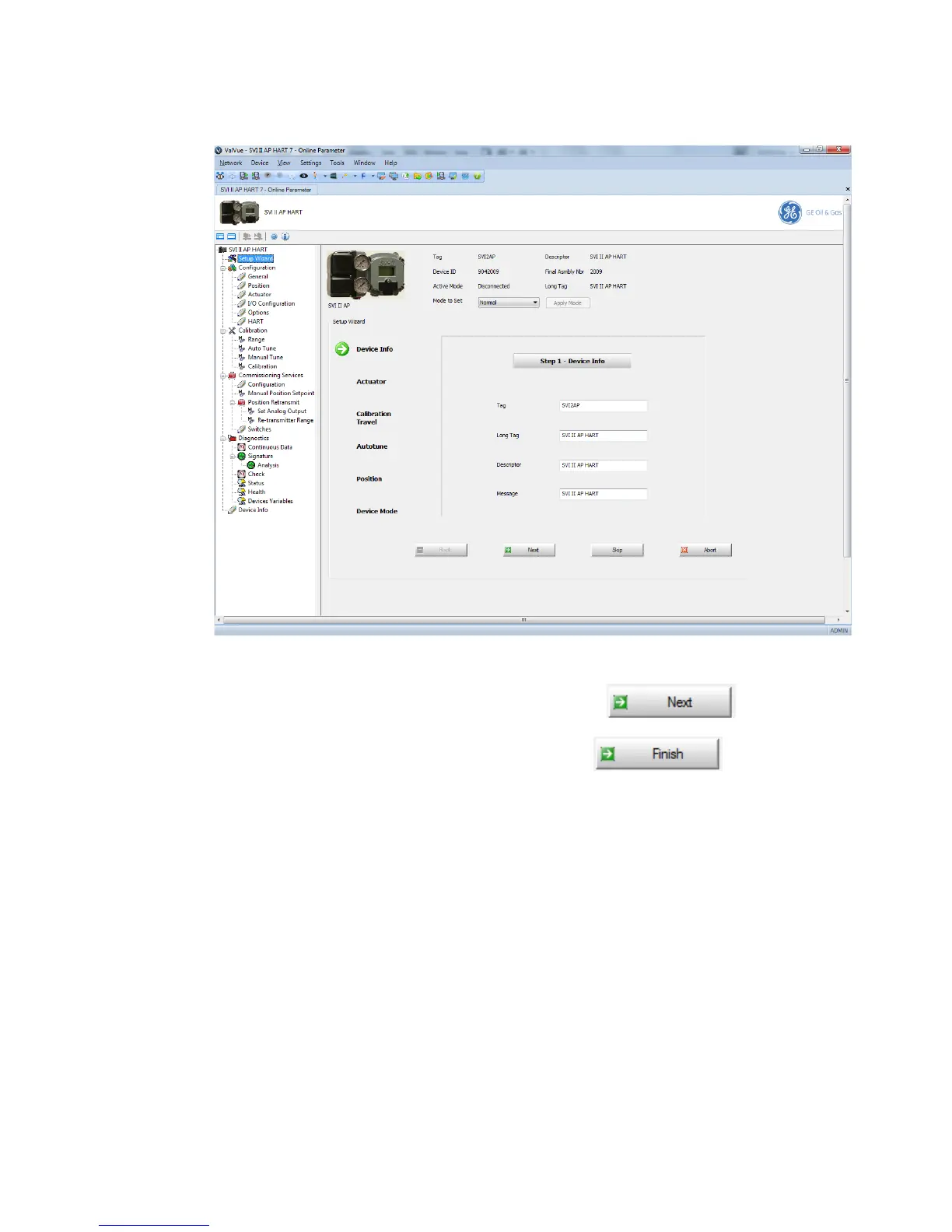Select Manual Position Setpoint node

click(281, 394)
